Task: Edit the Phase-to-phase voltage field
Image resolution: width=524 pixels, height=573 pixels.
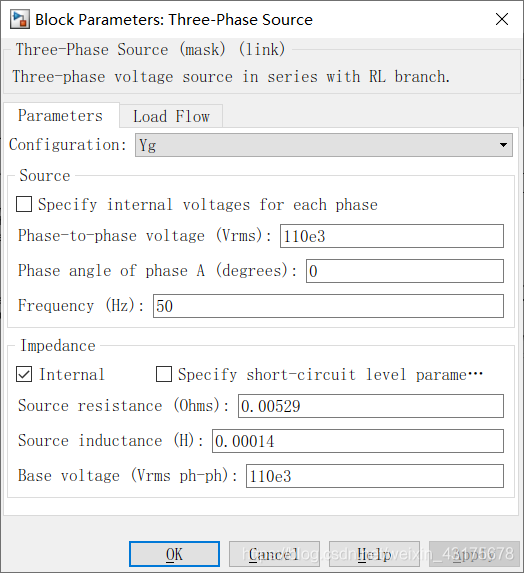Action: 392,236
